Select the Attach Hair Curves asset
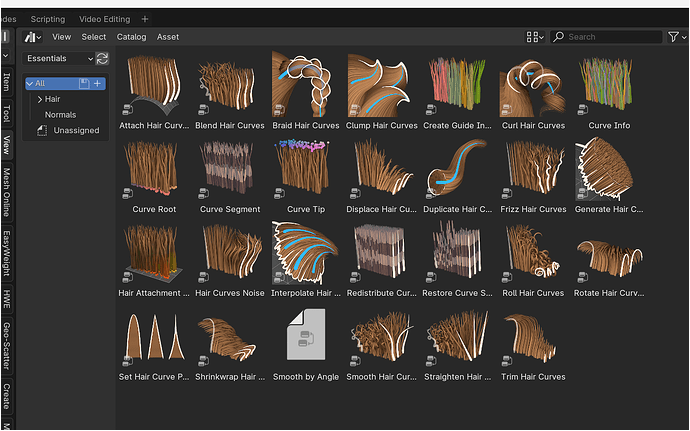690x431 pixels. click(x=154, y=91)
